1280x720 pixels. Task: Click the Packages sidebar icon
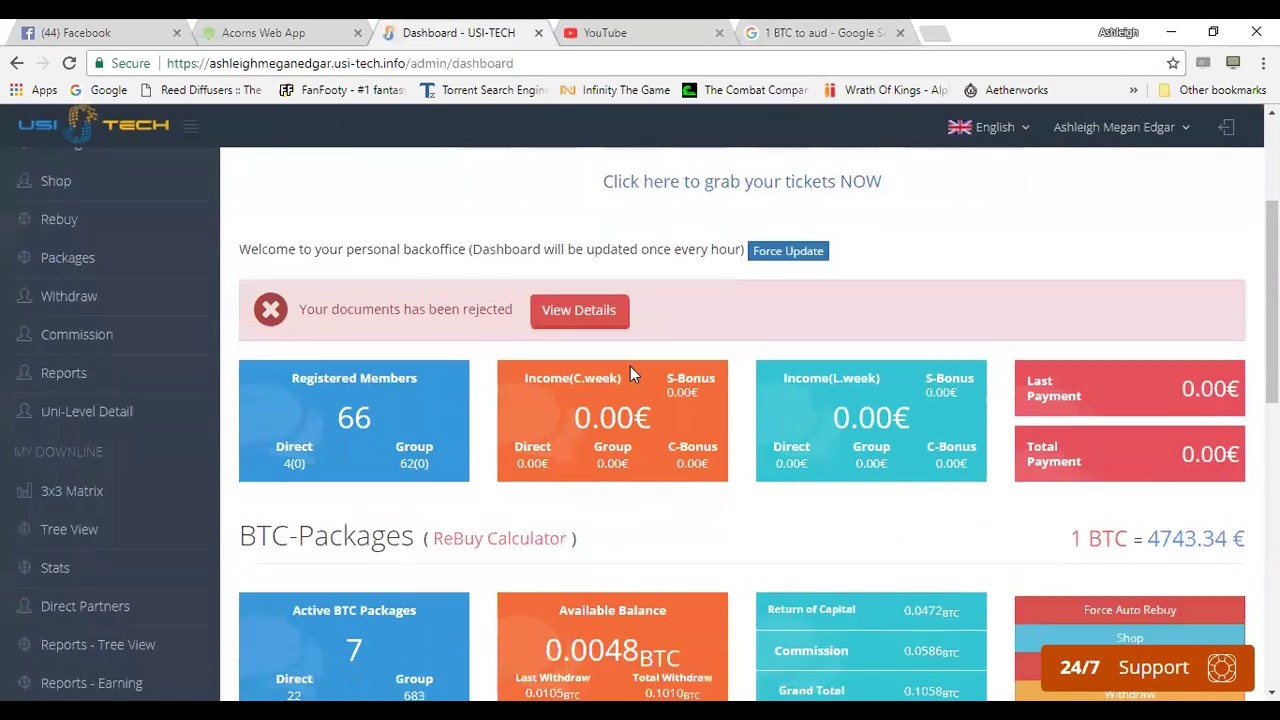pos(23,258)
